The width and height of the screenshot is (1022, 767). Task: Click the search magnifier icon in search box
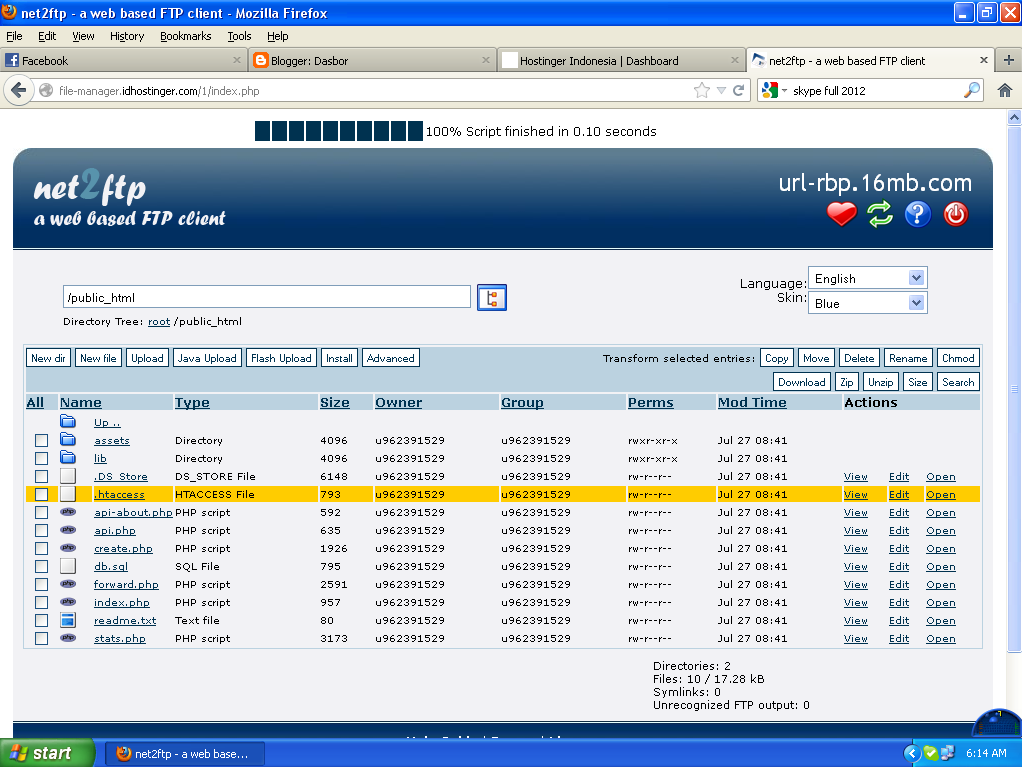click(971, 90)
